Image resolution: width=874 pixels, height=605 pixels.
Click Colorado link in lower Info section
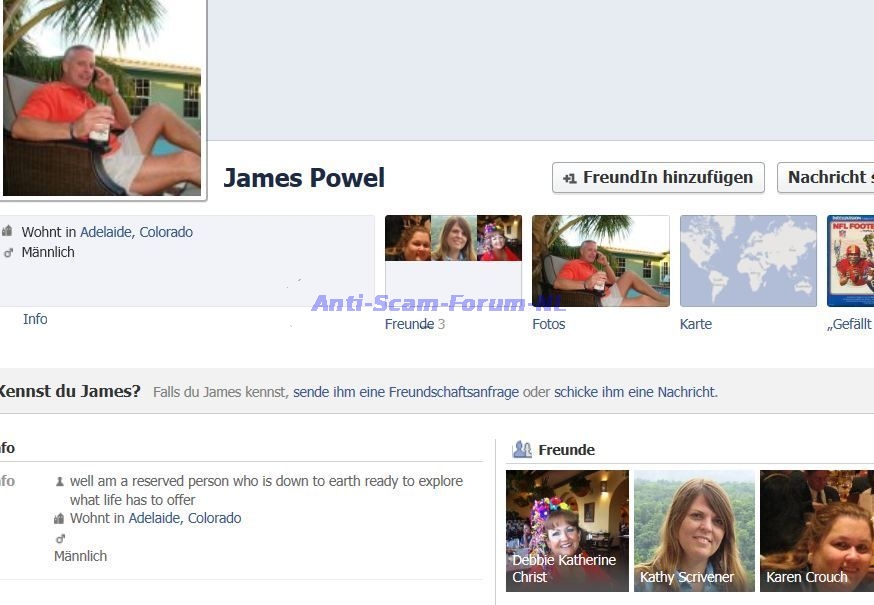214,518
